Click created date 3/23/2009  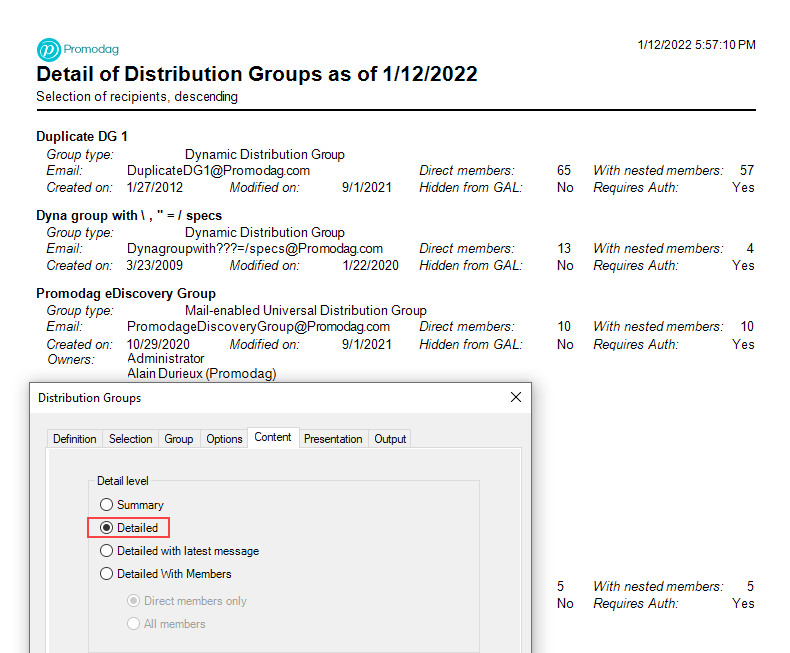[155, 266]
